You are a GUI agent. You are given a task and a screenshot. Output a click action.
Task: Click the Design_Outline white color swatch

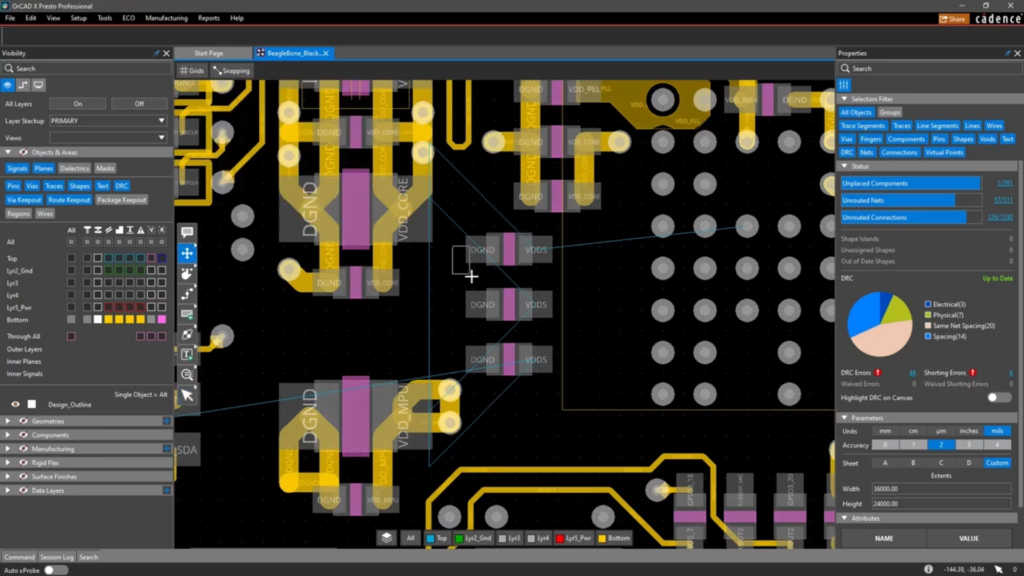pyautogui.click(x=31, y=404)
